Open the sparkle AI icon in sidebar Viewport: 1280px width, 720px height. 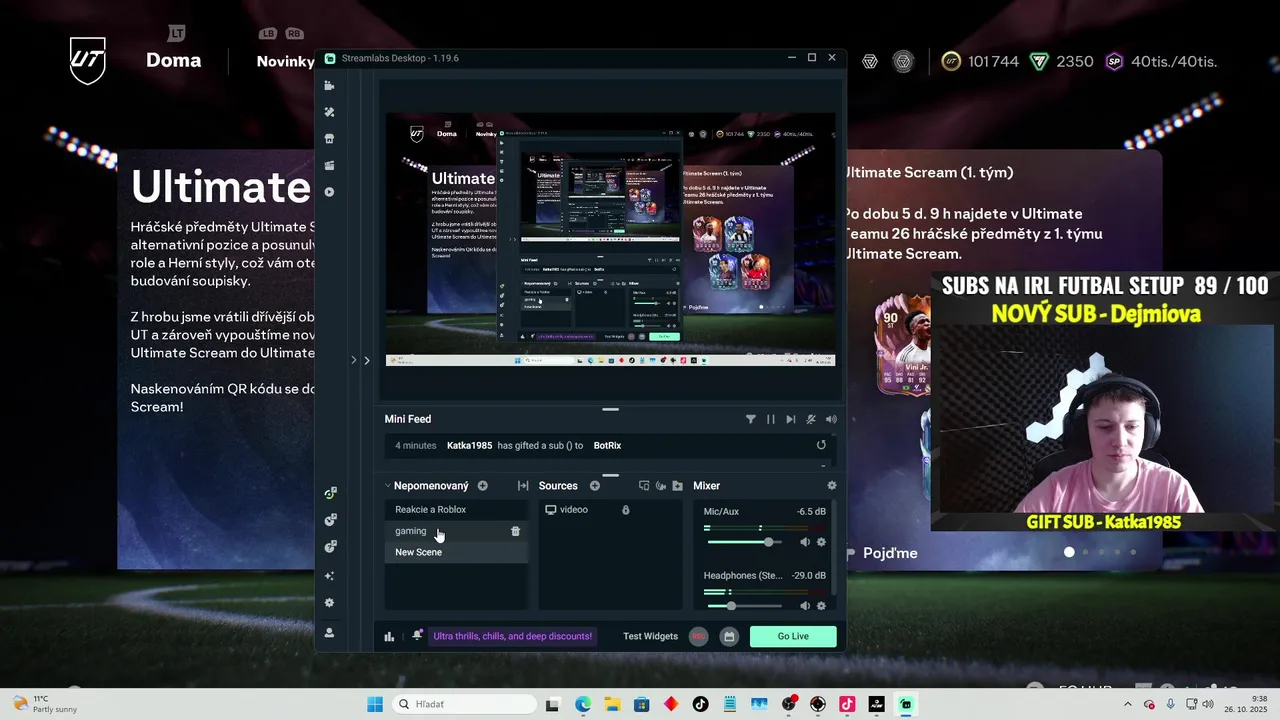(x=329, y=576)
